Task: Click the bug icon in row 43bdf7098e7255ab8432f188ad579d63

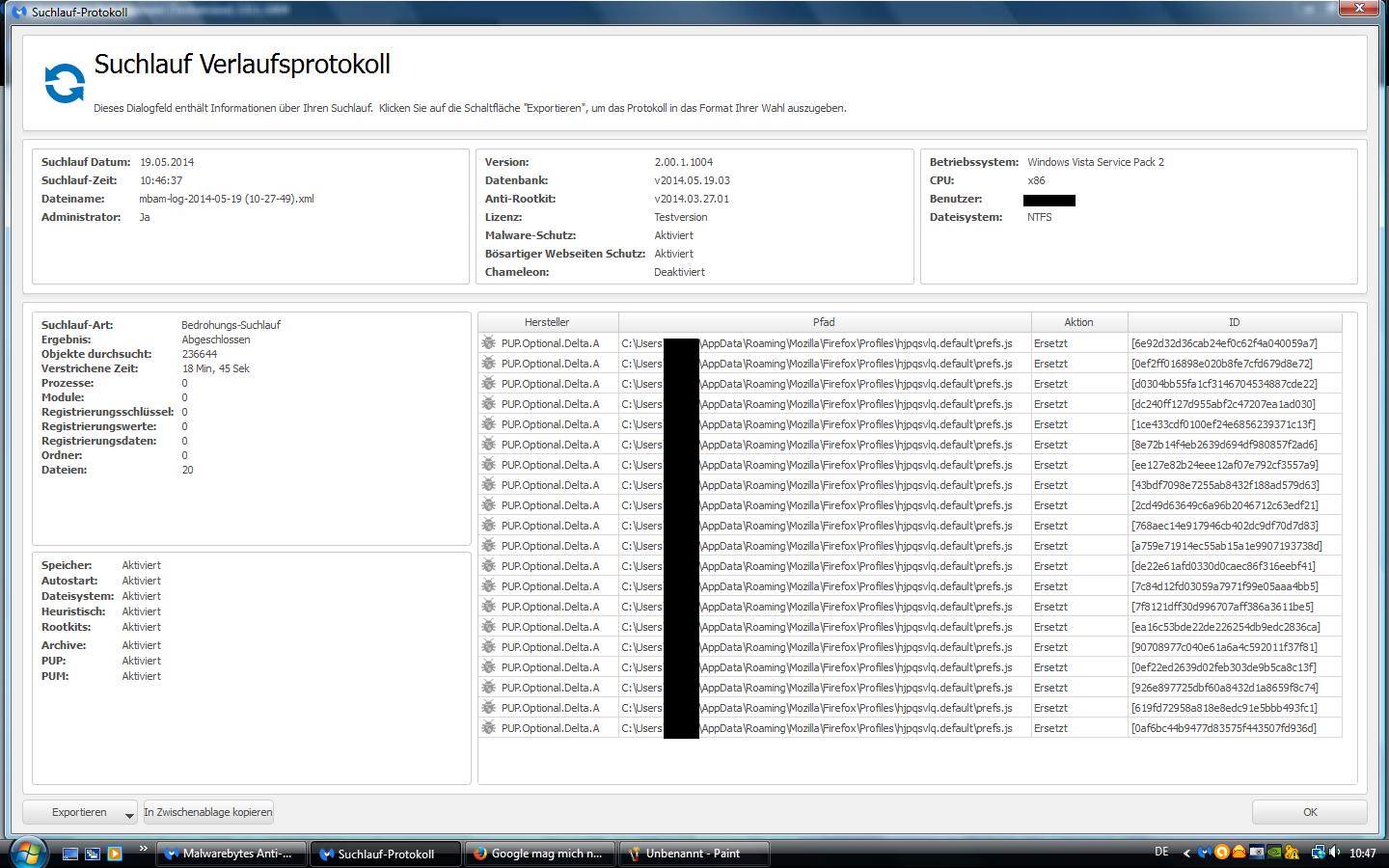Action: point(489,485)
